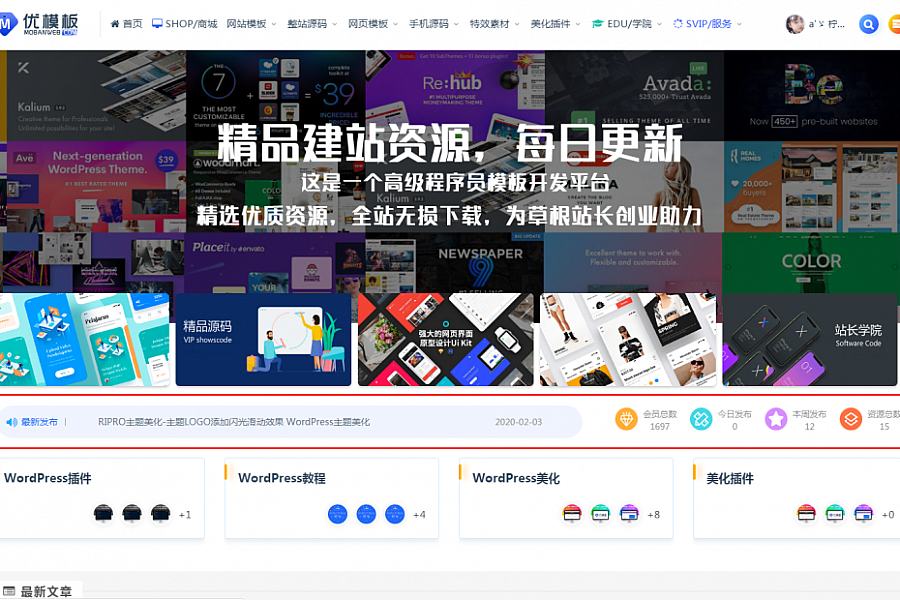Click second thumbnail in 美化插件 card
Screen dimensions: 900x600
coord(835,514)
